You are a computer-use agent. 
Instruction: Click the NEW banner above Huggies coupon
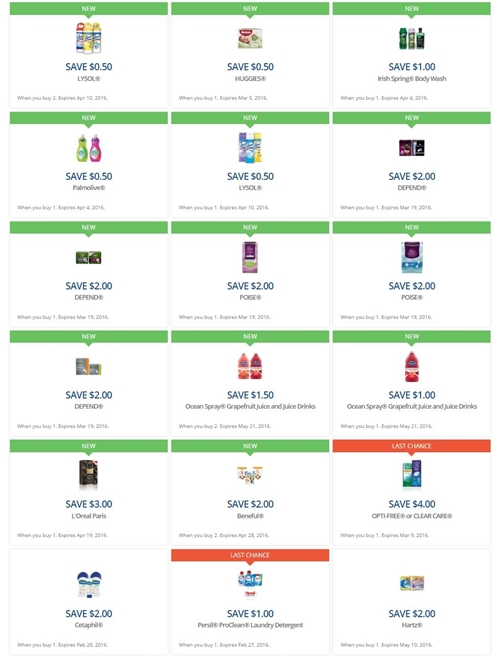pyautogui.click(x=250, y=8)
